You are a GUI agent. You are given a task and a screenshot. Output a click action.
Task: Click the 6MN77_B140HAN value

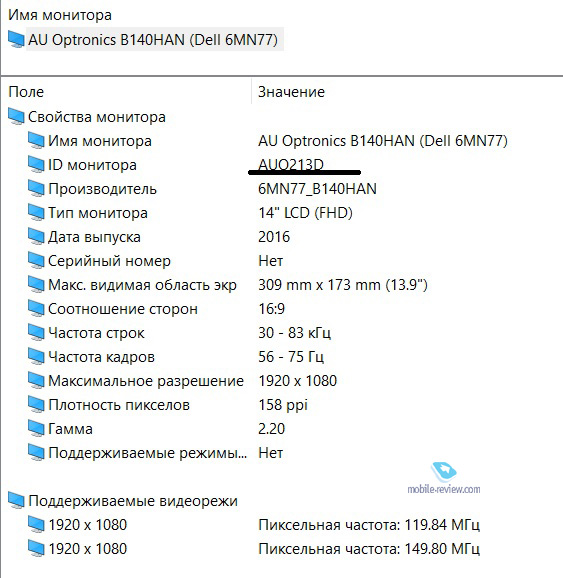click(x=317, y=189)
